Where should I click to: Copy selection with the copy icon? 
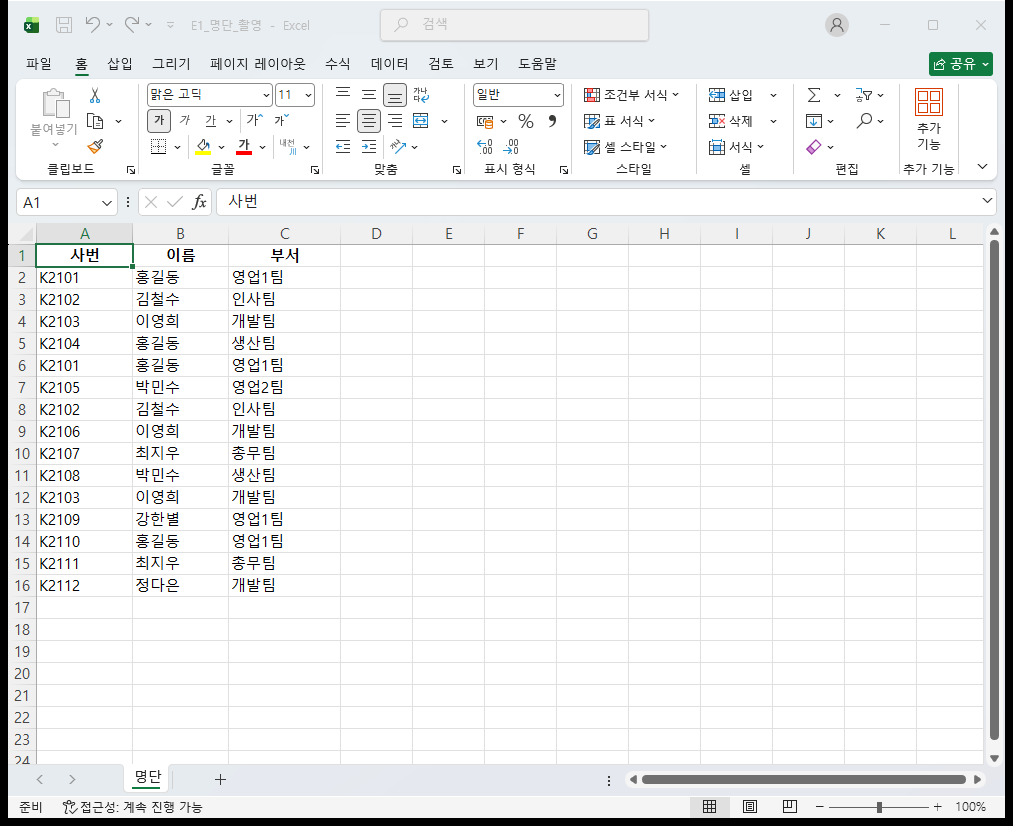click(95, 121)
